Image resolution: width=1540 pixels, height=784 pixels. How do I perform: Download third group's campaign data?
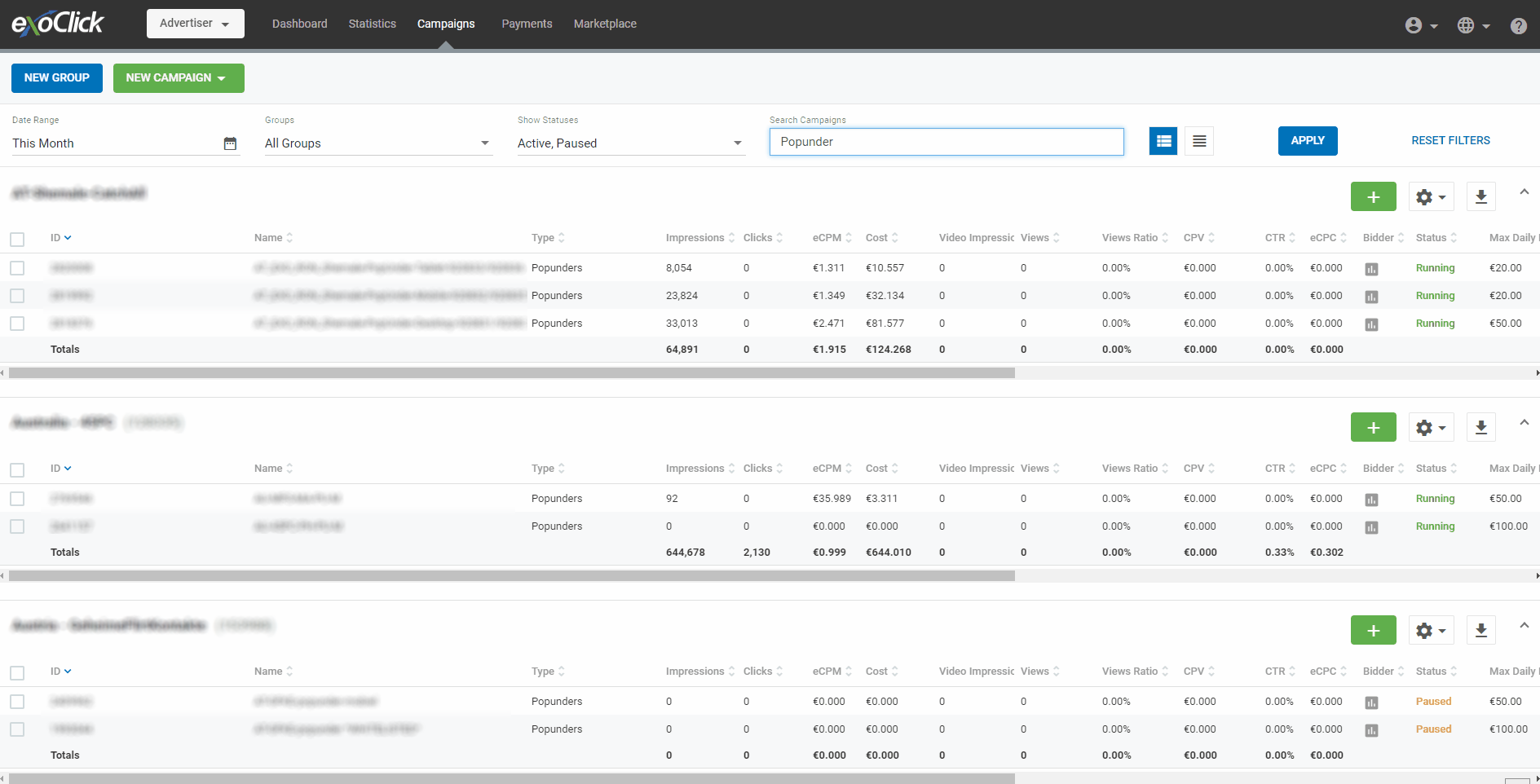pyautogui.click(x=1481, y=630)
